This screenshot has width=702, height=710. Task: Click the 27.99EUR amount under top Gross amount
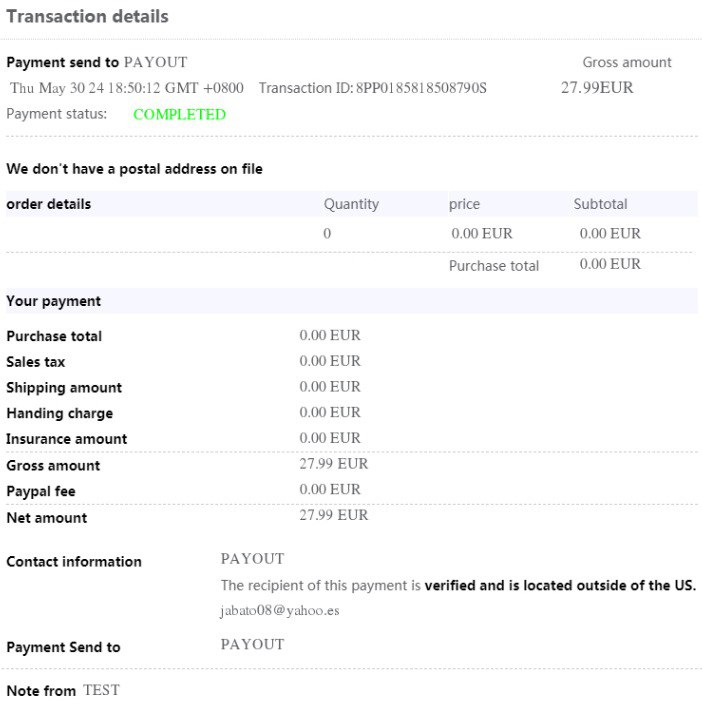(x=597, y=88)
